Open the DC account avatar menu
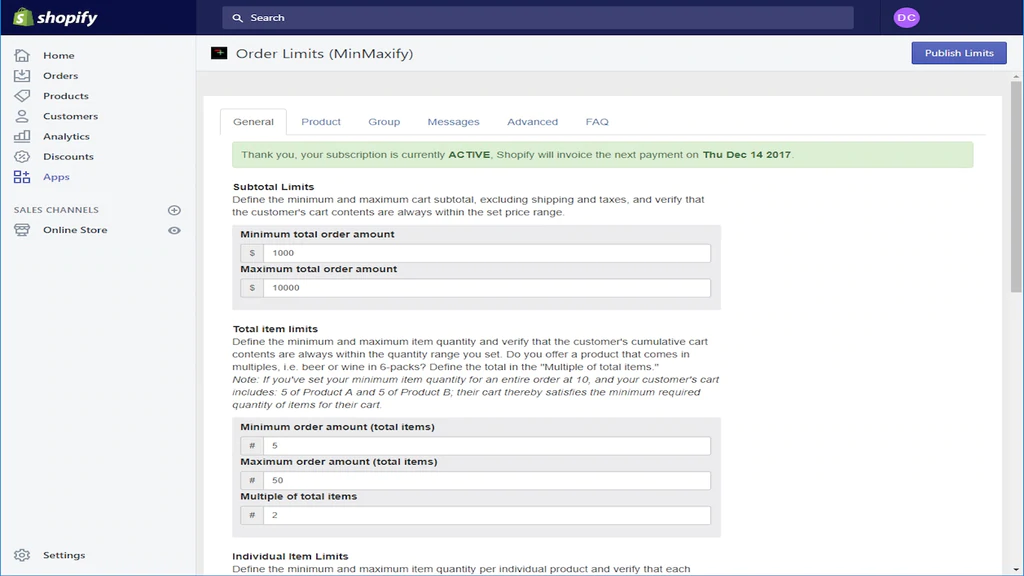This screenshot has height=576, width=1024. pyautogui.click(x=906, y=18)
